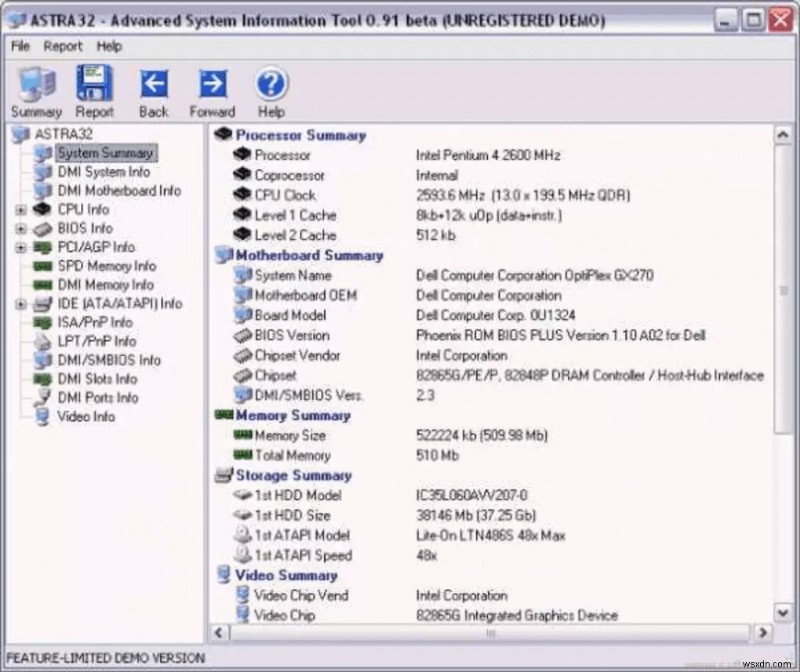Open the File menu
Viewport: 800px width, 672px height.
[20, 46]
